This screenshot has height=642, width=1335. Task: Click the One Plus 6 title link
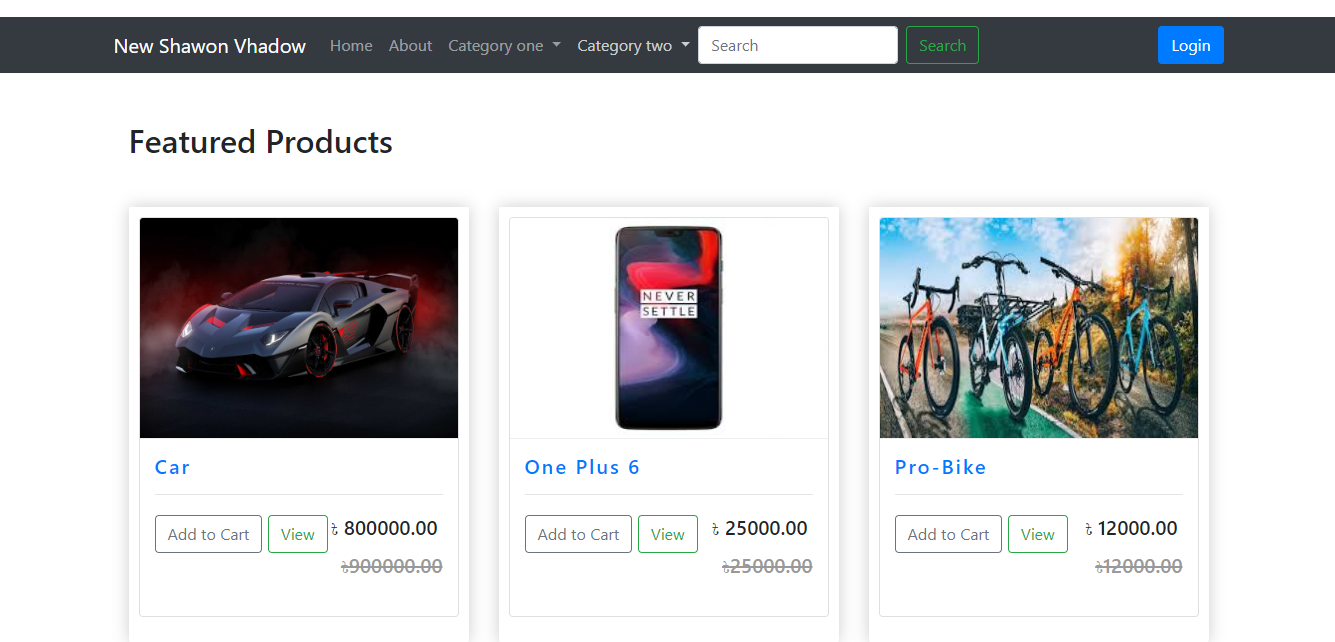tap(582, 467)
